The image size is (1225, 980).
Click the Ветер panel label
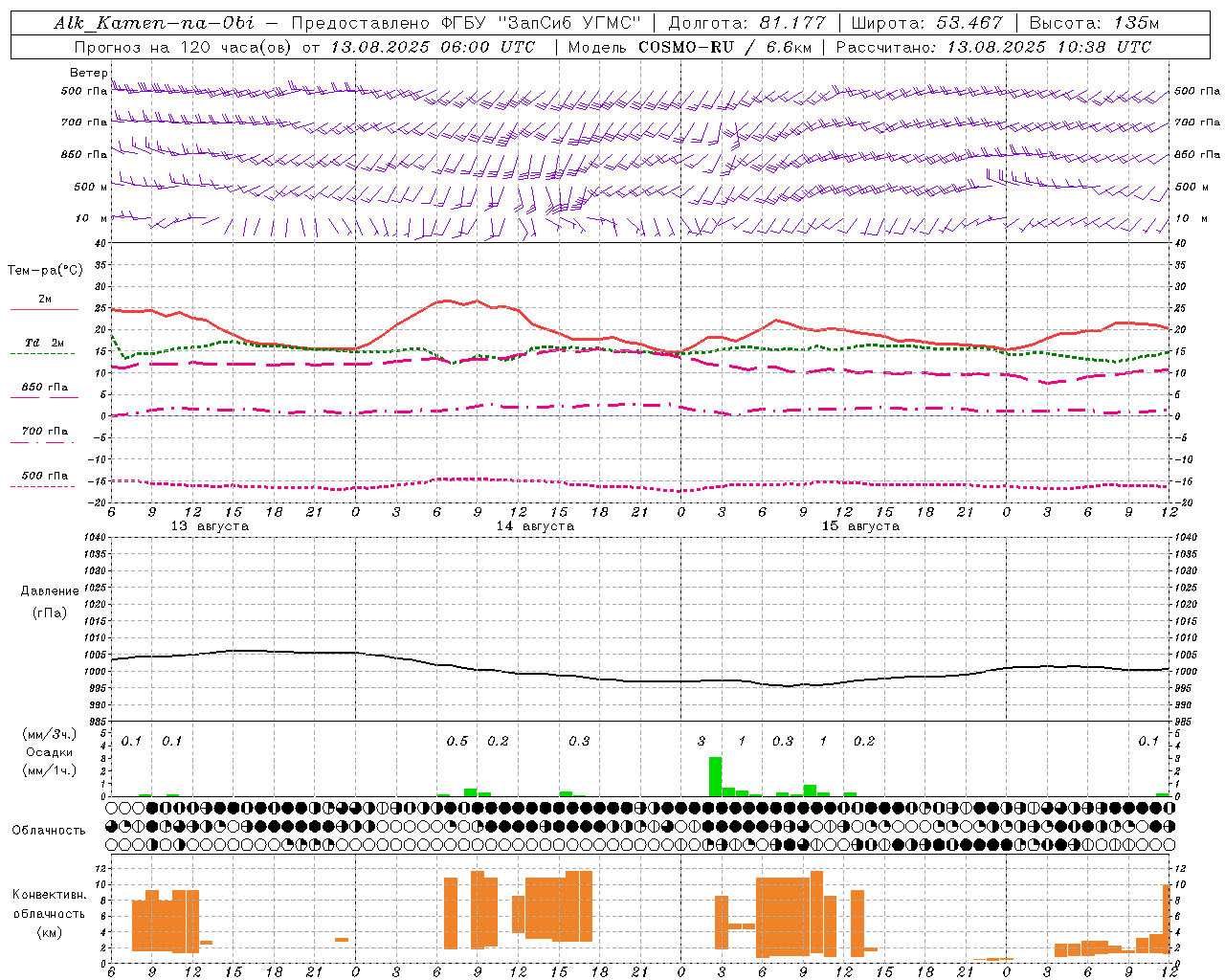pyautogui.click(x=88, y=73)
